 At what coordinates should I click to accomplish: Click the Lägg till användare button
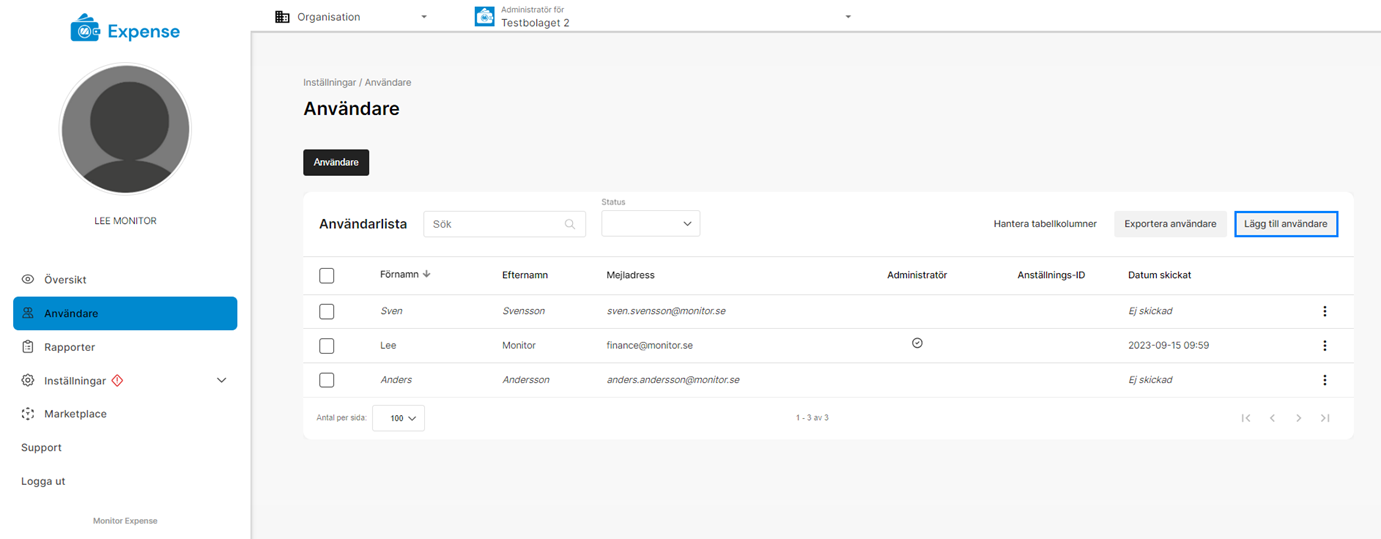(1285, 224)
